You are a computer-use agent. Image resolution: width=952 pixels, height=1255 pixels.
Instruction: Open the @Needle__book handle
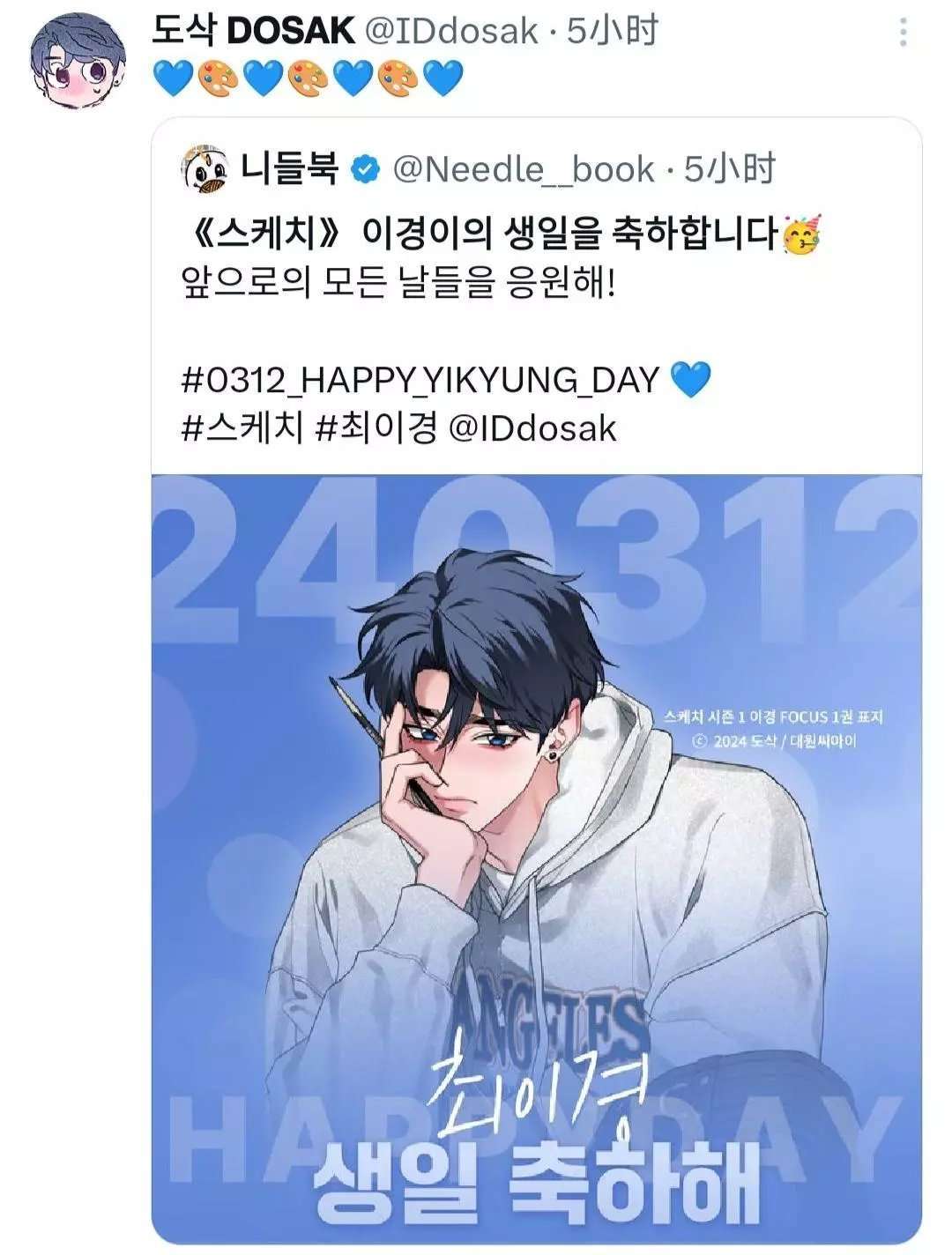523,169
